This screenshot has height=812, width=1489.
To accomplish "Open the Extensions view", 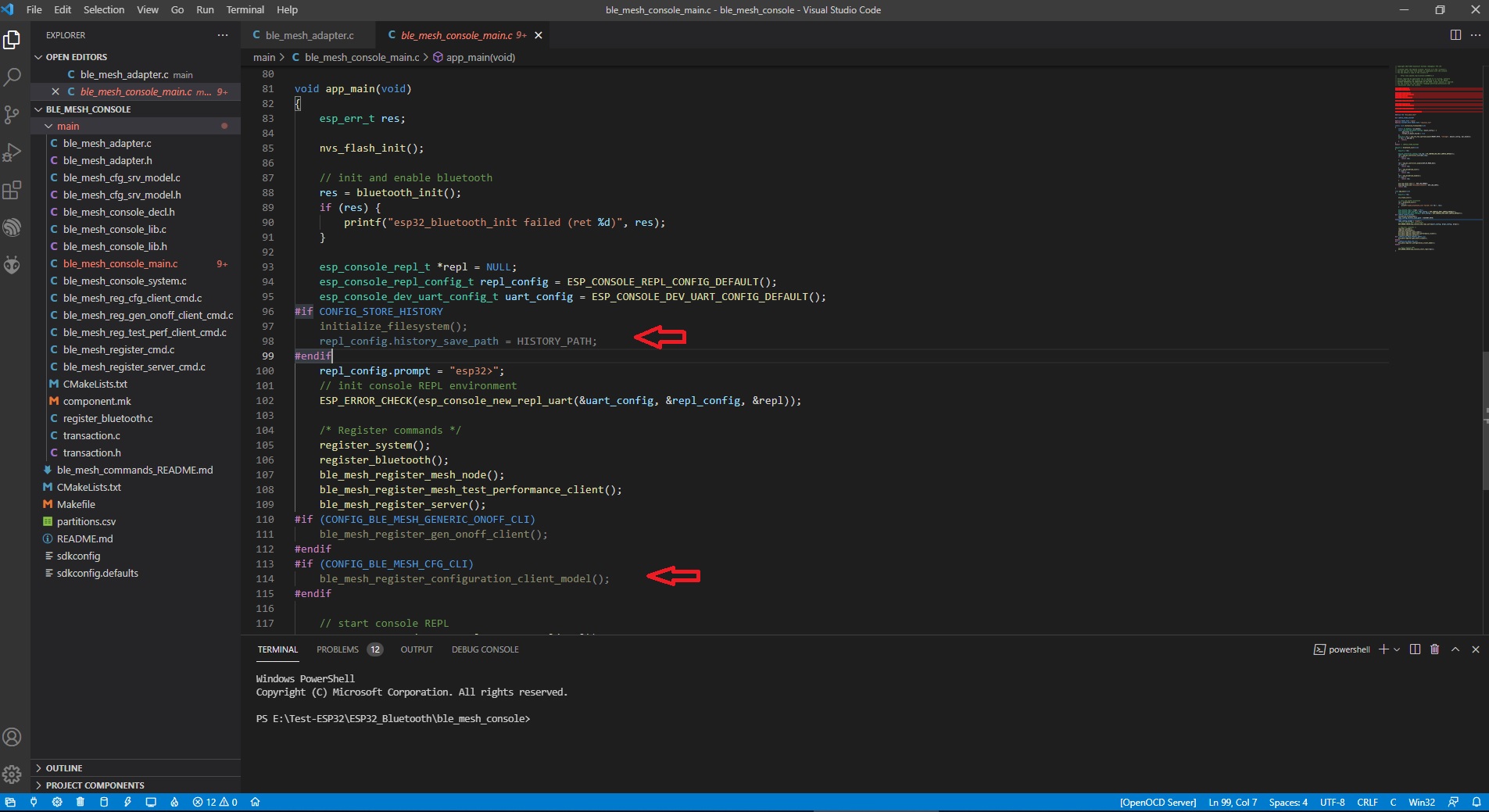I will [12, 190].
